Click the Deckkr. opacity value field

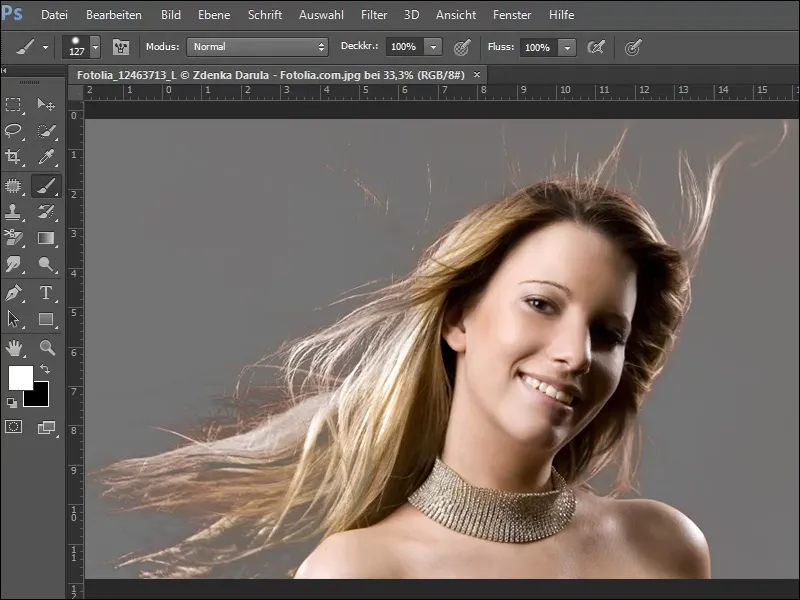pos(405,47)
